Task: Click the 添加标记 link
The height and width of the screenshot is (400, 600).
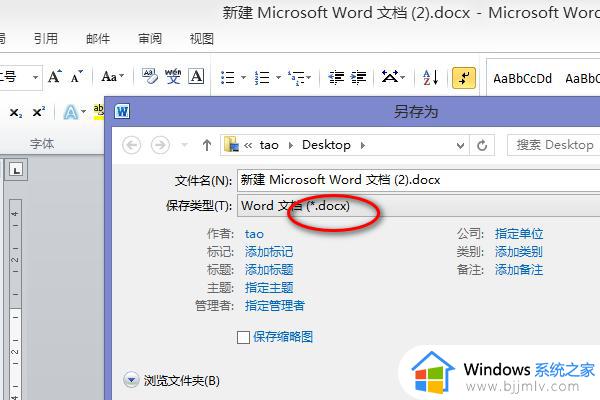Action: (269, 252)
